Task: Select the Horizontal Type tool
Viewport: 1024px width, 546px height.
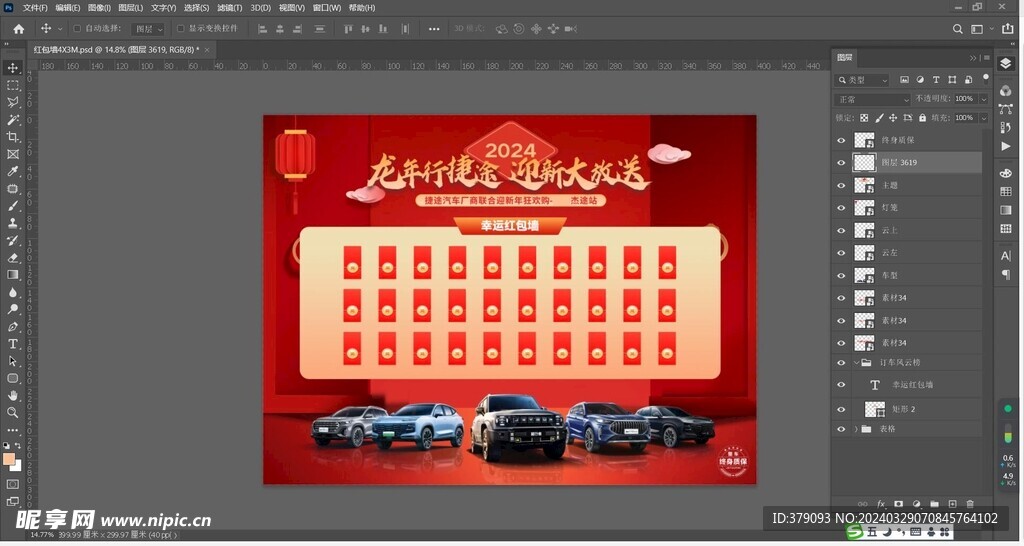Action: (x=12, y=344)
